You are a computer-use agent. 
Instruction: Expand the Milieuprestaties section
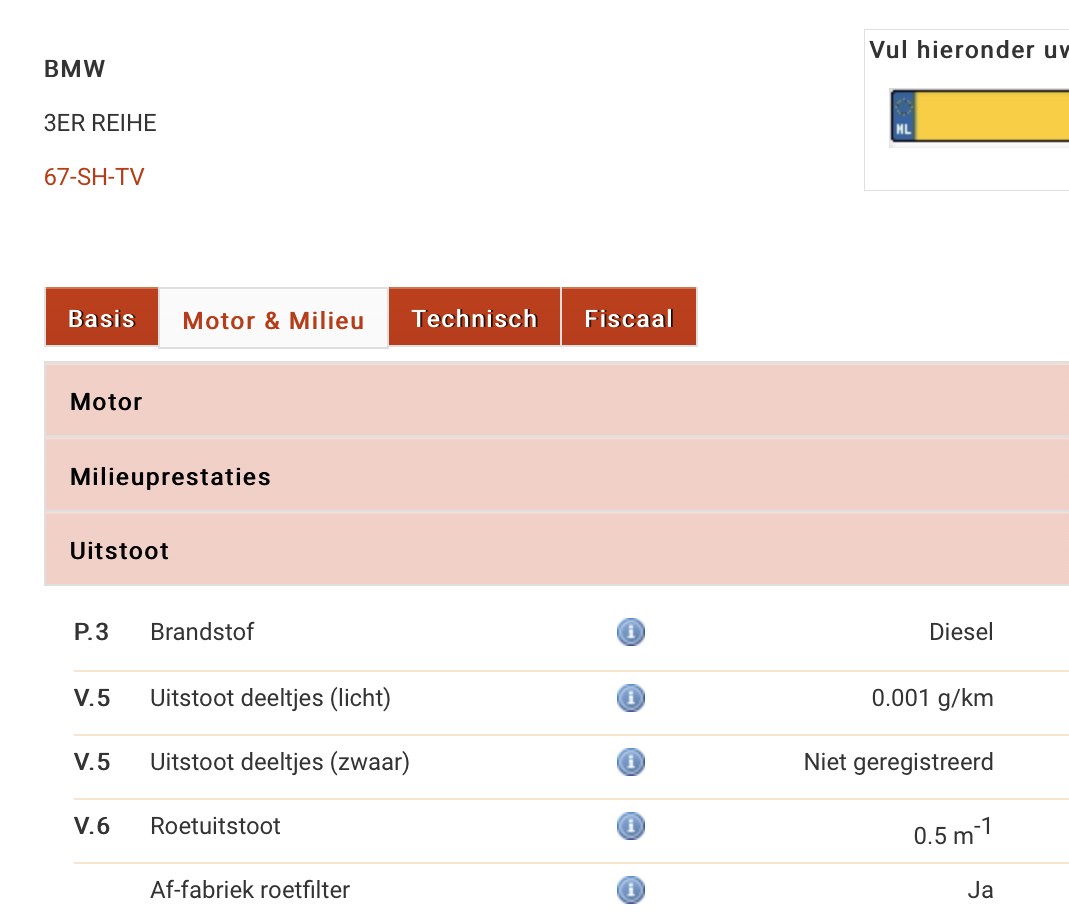pos(556,476)
